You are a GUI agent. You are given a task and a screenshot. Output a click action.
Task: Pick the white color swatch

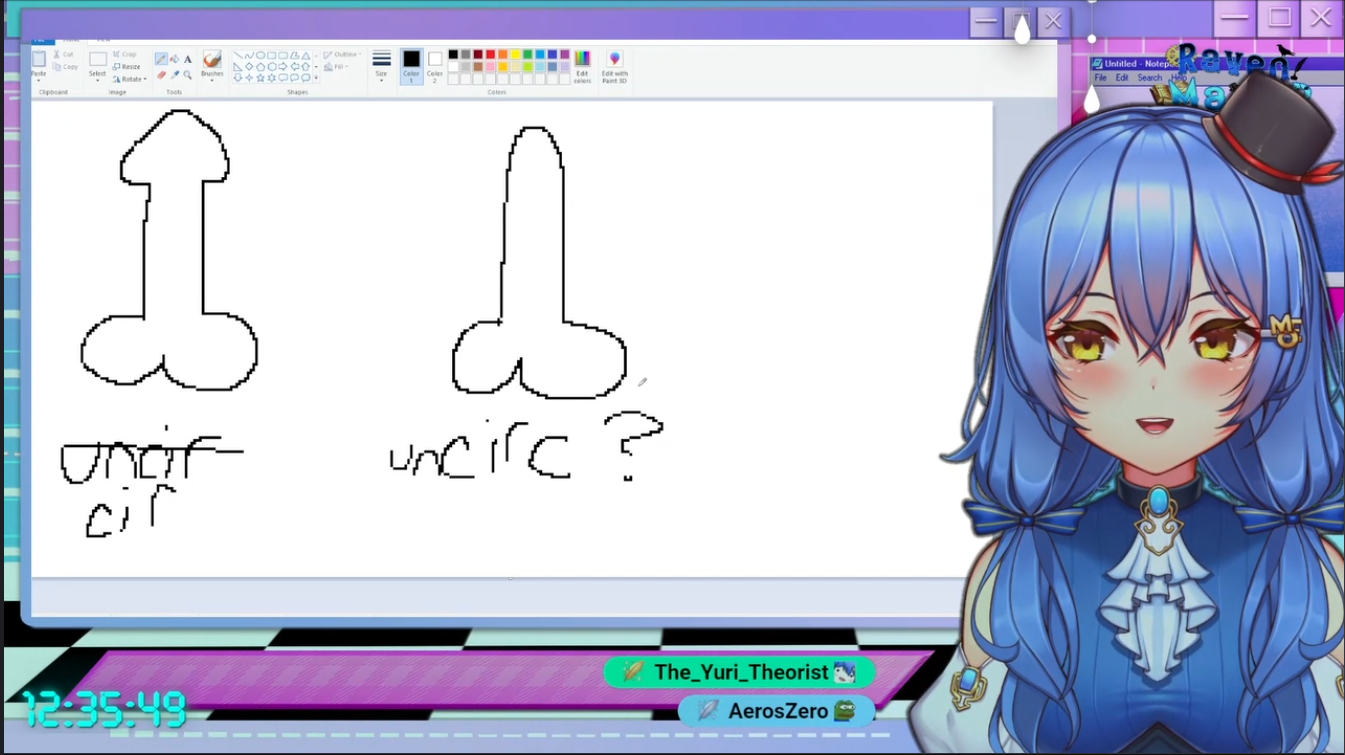pyautogui.click(x=453, y=67)
